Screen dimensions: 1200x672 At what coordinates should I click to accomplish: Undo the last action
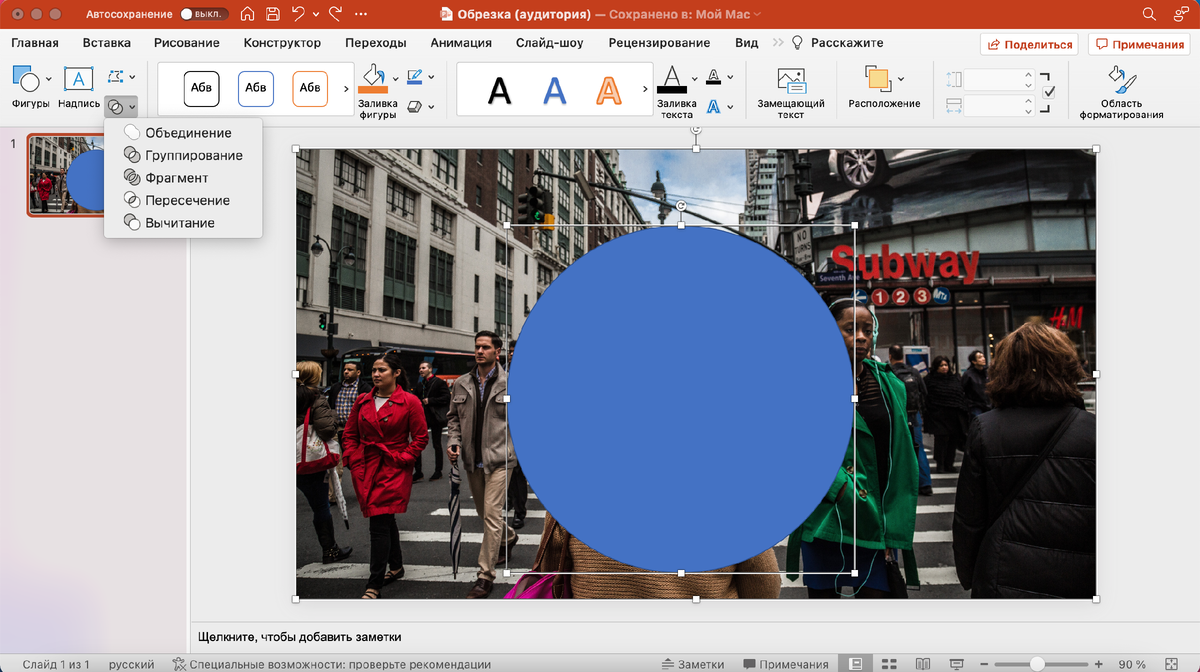coord(298,14)
